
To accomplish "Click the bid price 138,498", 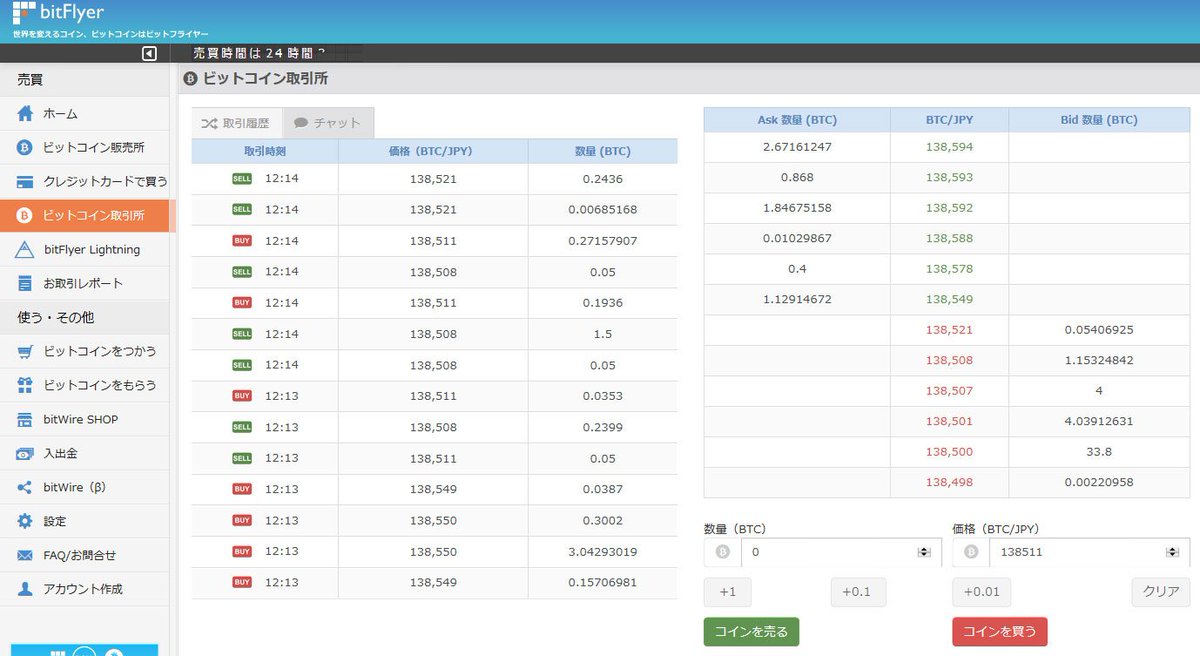I will point(949,482).
